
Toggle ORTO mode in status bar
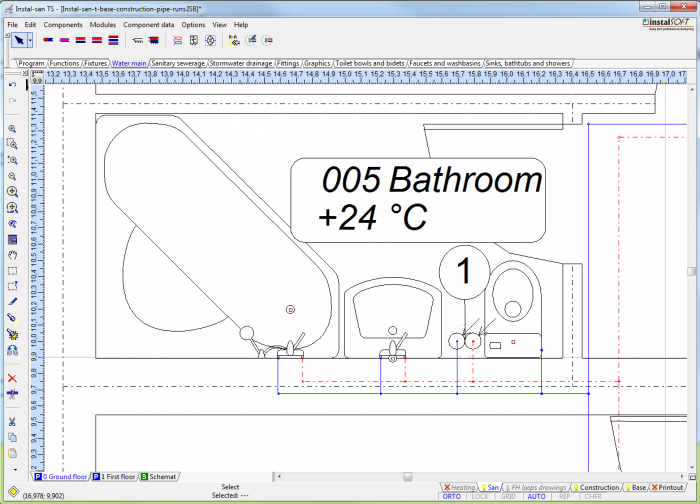pyautogui.click(x=452, y=496)
